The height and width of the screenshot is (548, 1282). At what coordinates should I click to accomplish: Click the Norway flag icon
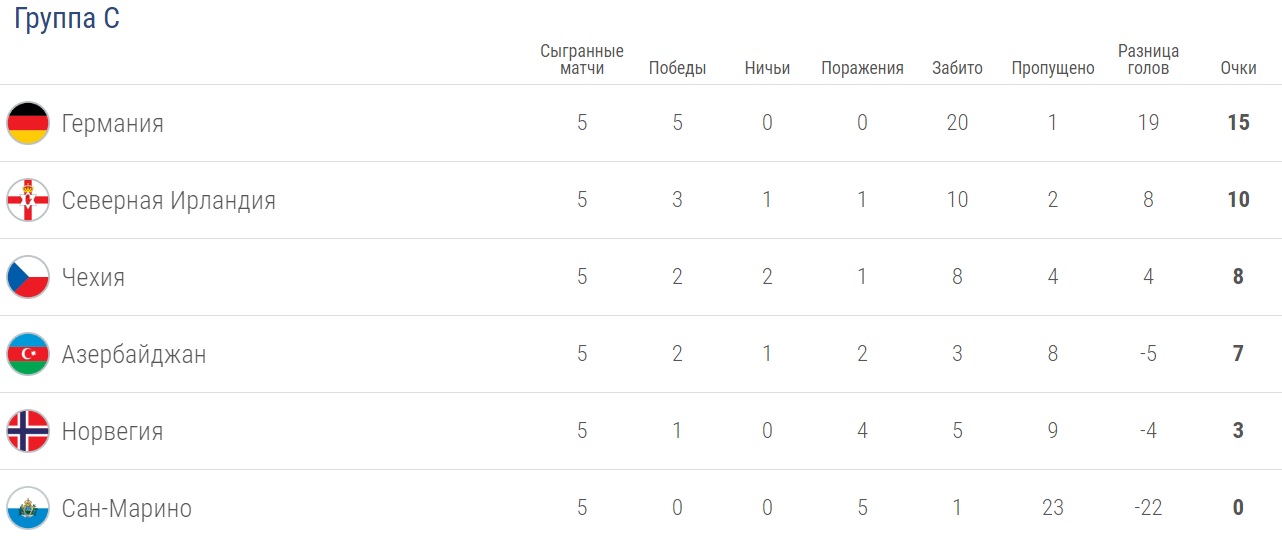pos(28,431)
